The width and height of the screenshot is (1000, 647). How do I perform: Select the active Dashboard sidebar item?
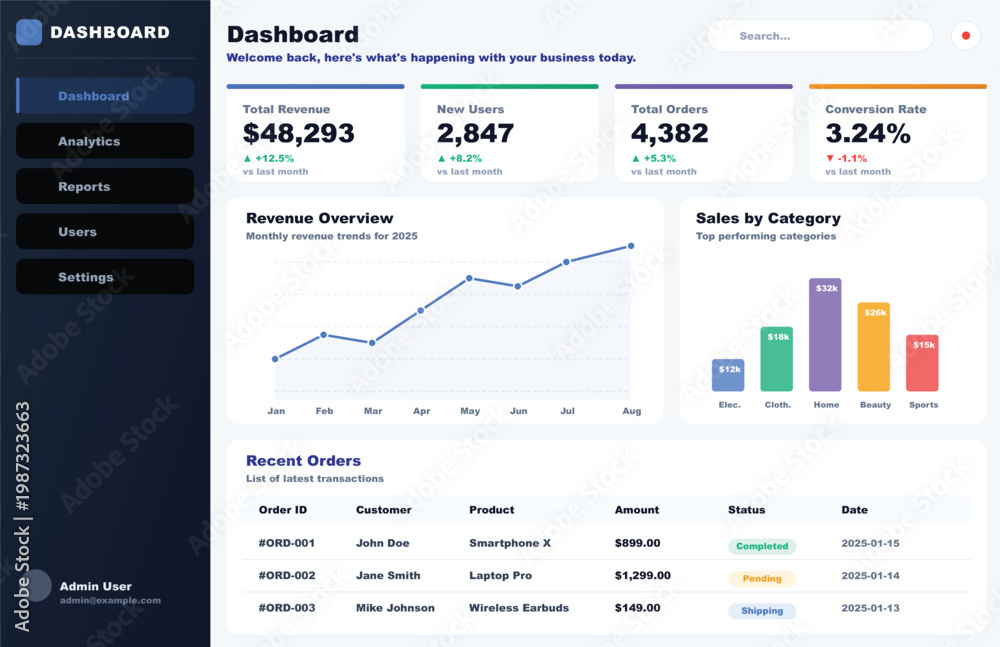coord(105,96)
